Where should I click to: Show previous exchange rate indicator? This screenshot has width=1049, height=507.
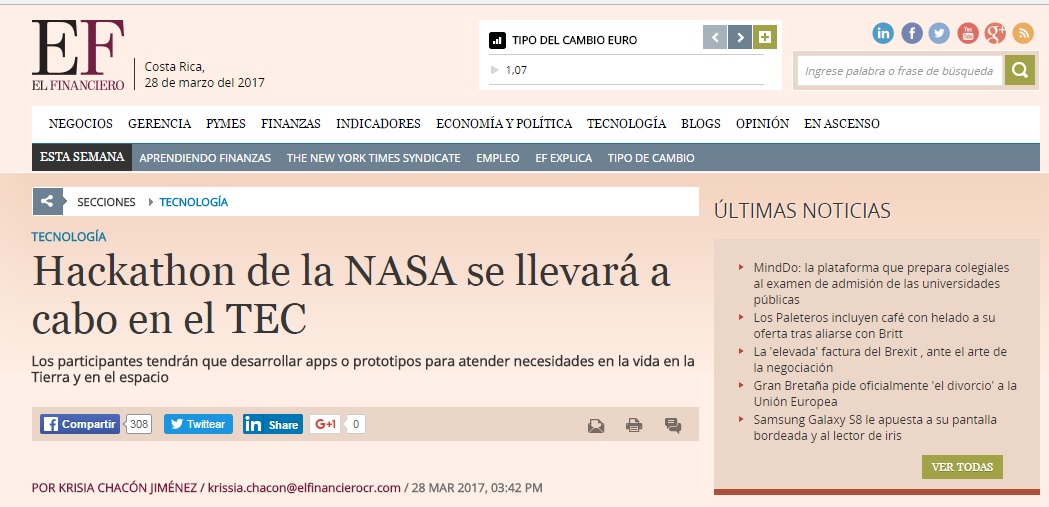[x=714, y=38]
